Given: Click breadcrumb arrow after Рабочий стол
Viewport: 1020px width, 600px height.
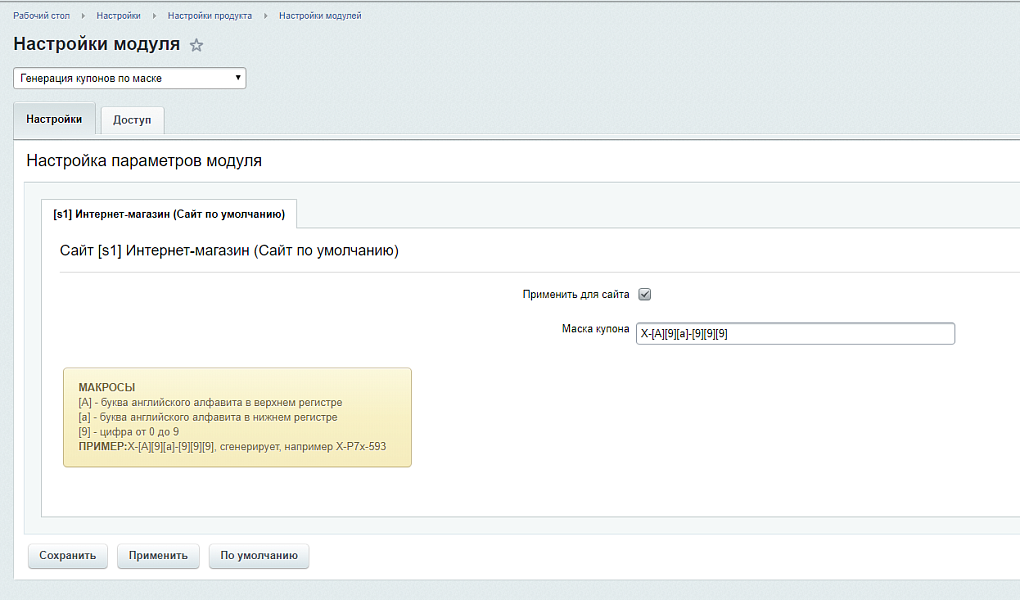Looking at the screenshot, I should pyautogui.click(x=83, y=16).
